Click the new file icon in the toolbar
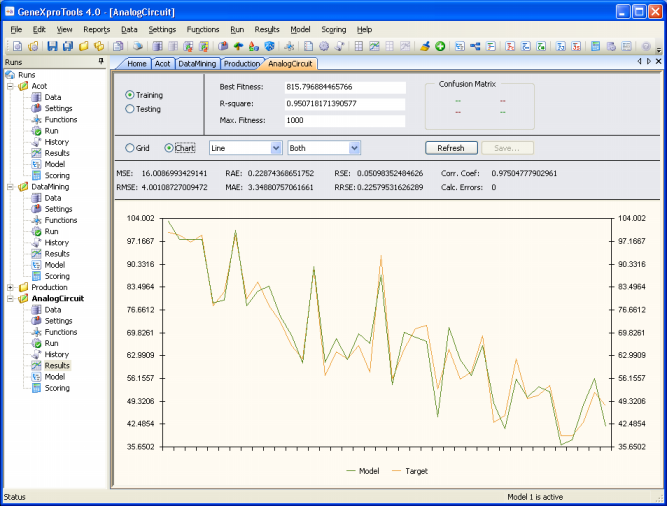 click(x=18, y=46)
